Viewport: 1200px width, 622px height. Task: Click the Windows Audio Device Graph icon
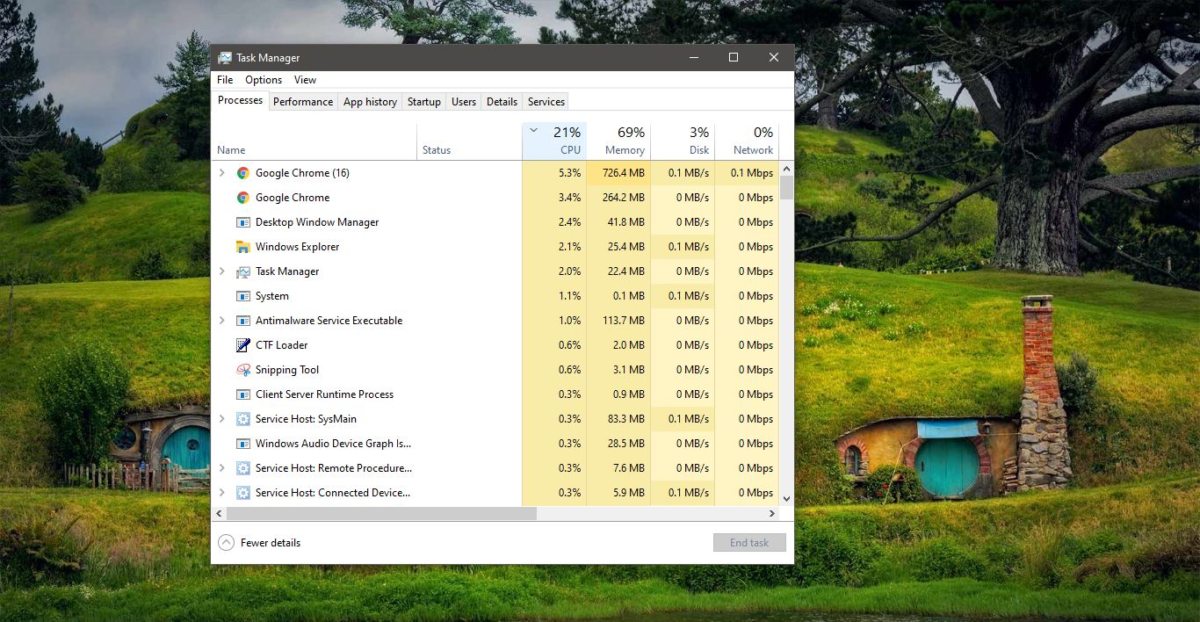tap(242, 443)
